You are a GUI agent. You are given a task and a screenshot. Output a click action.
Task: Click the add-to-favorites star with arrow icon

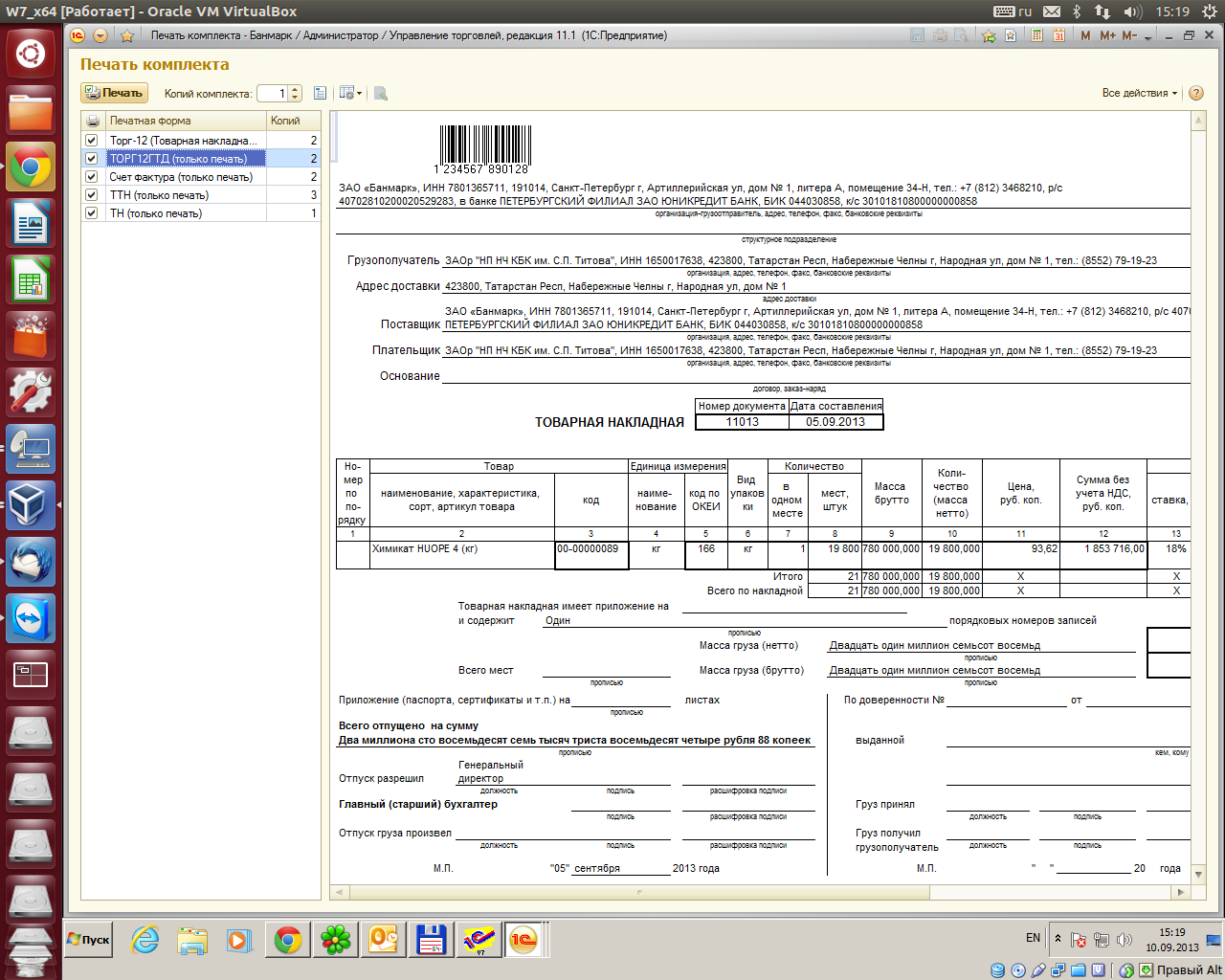coord(989,35)
